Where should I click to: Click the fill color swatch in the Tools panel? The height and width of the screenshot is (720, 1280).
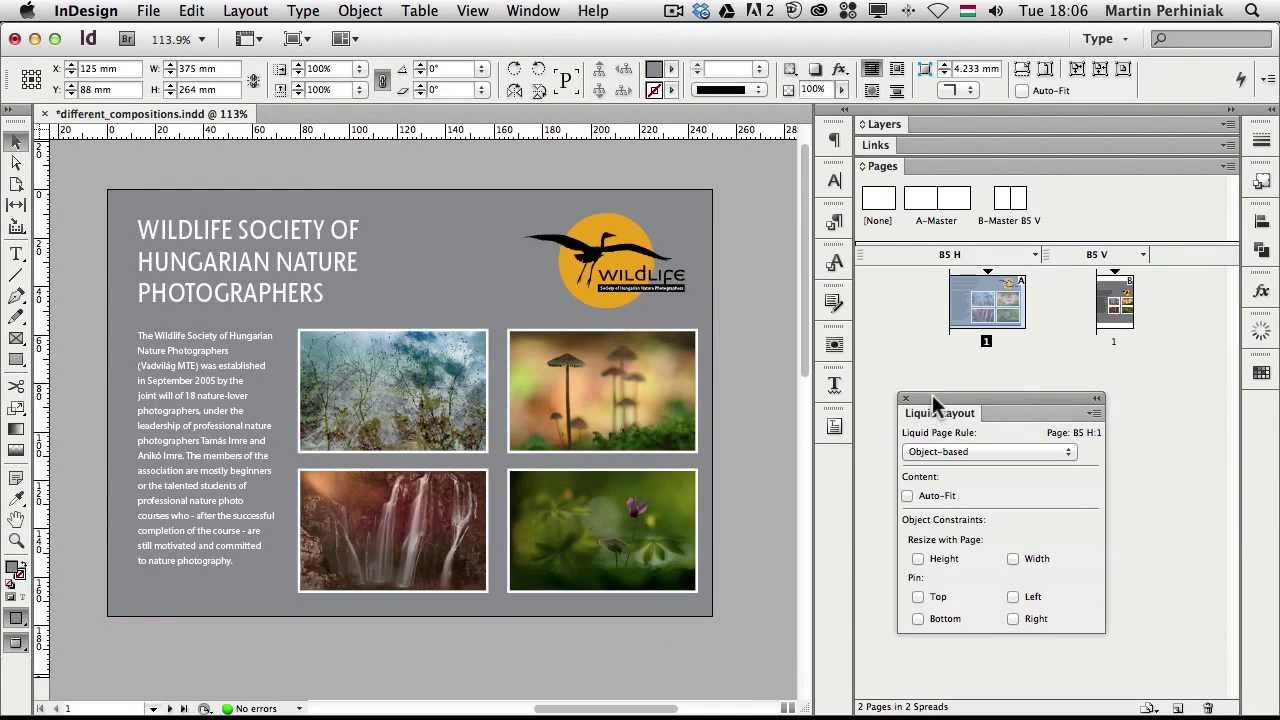click(x=12, y=568)
